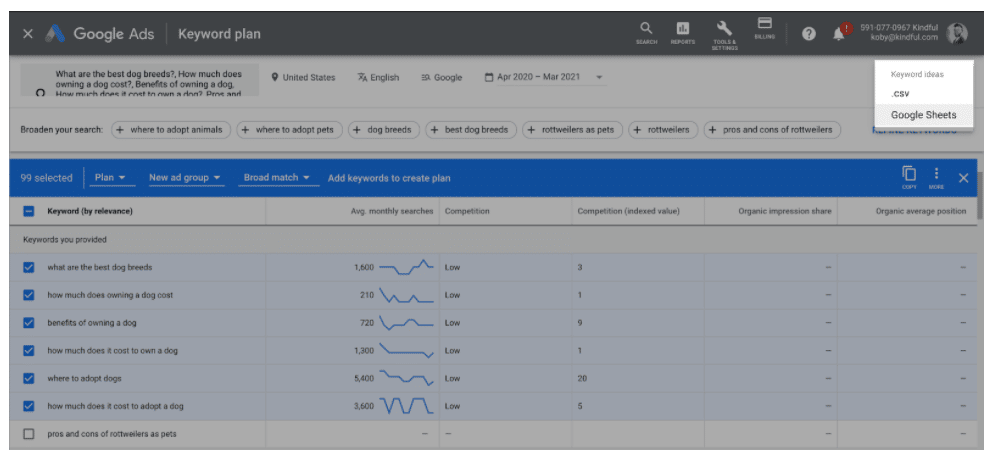
Task: Sort by Competition column header
Action: [467, 211]
